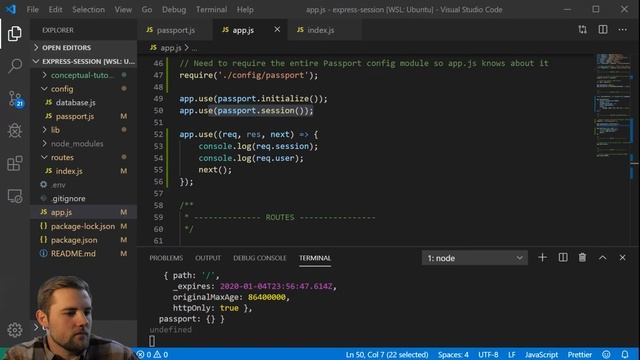This screenshot has width=640, height=360.
Task: Click the VS Code logo icon
Action: [x=11, y=9]
